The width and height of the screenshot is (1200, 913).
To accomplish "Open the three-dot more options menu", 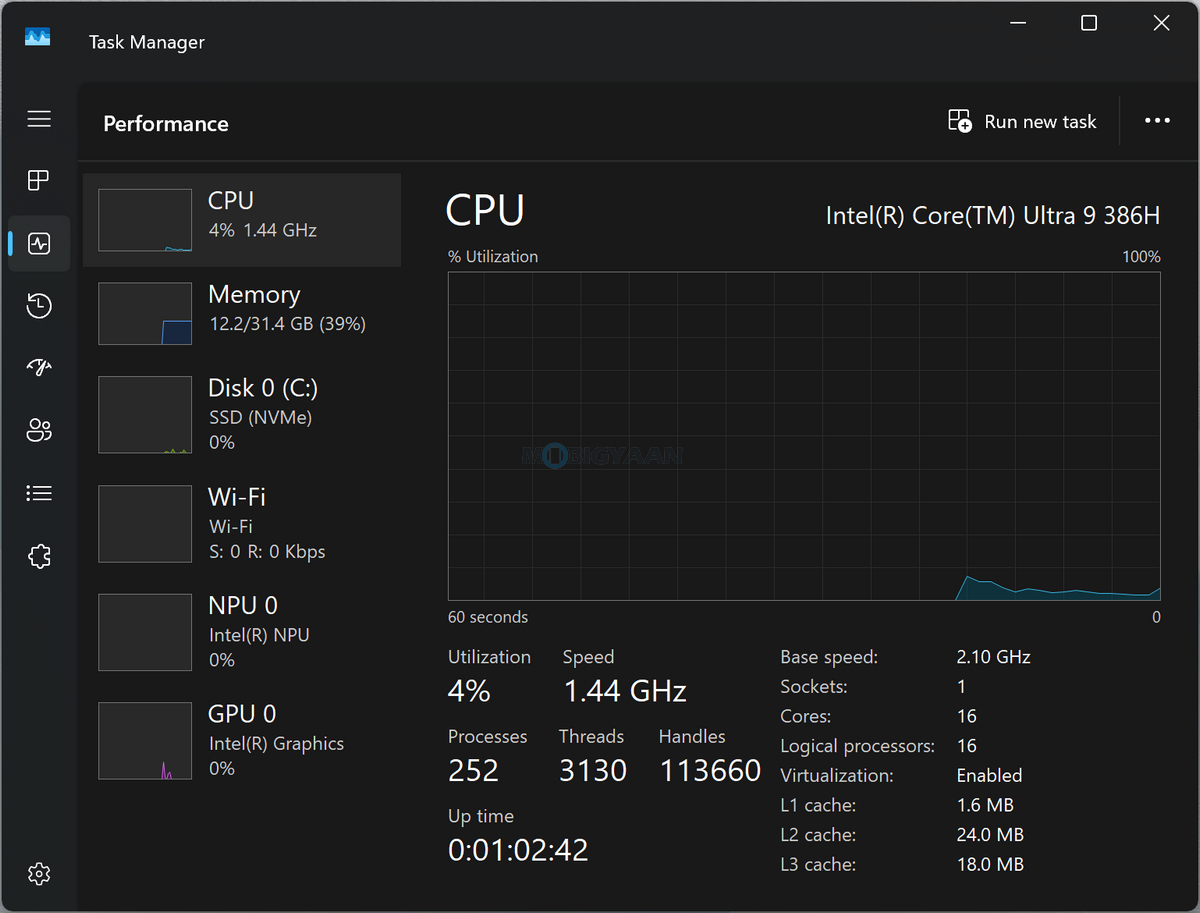I will coord(1157,121).
